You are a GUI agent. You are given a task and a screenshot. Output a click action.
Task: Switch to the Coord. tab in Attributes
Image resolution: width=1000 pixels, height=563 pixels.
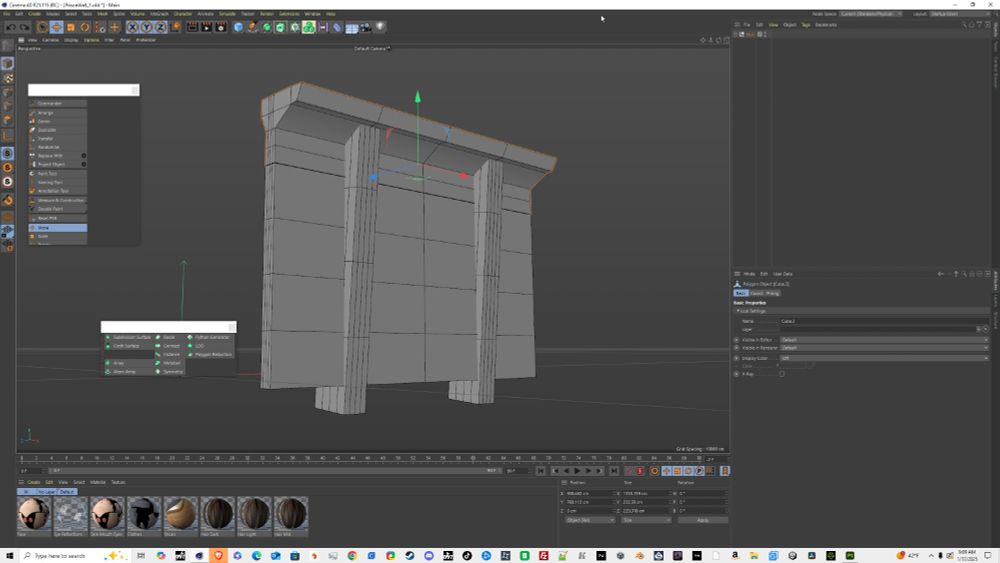757,293
